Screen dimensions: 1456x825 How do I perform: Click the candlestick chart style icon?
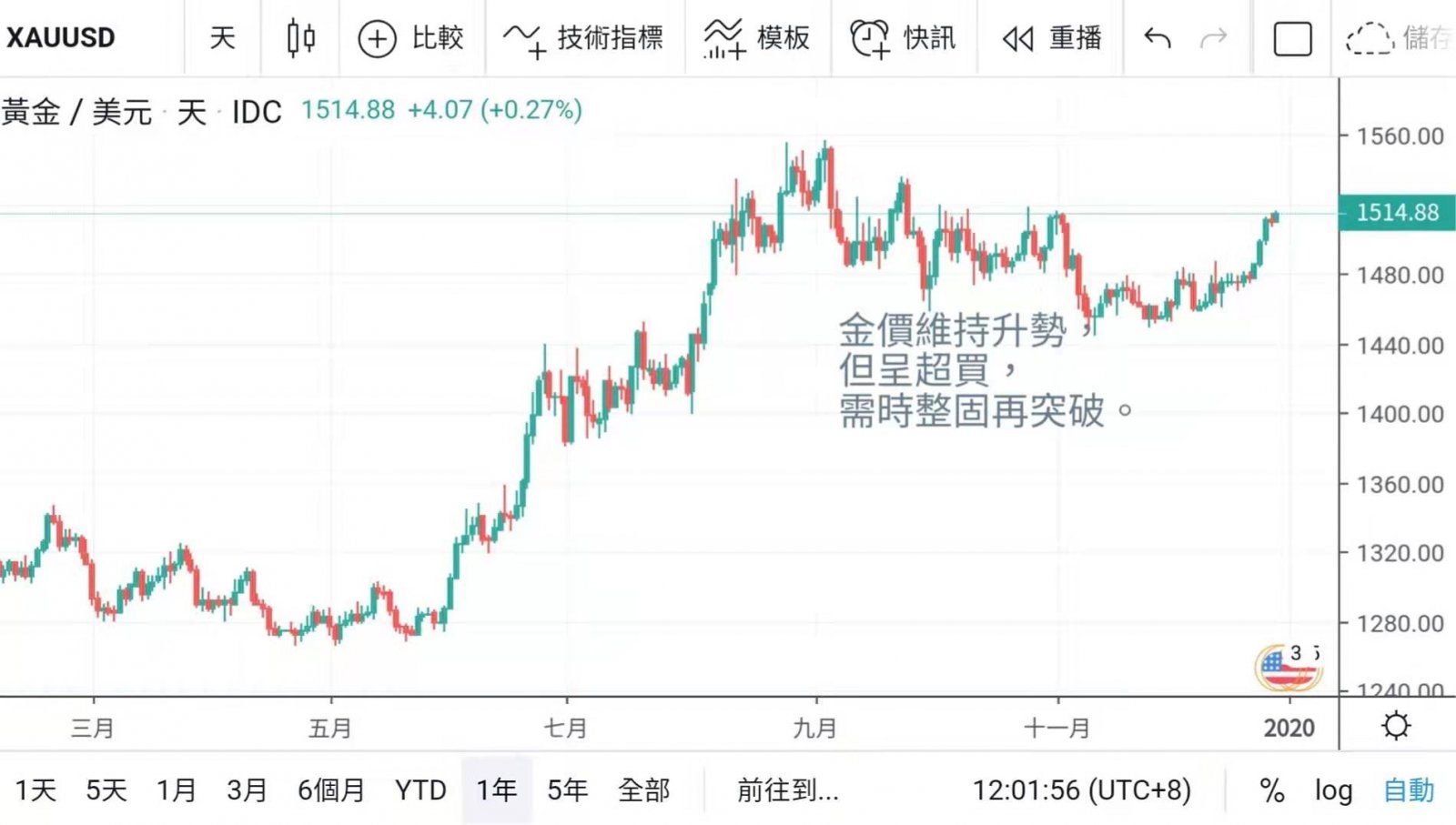point(300,38)
